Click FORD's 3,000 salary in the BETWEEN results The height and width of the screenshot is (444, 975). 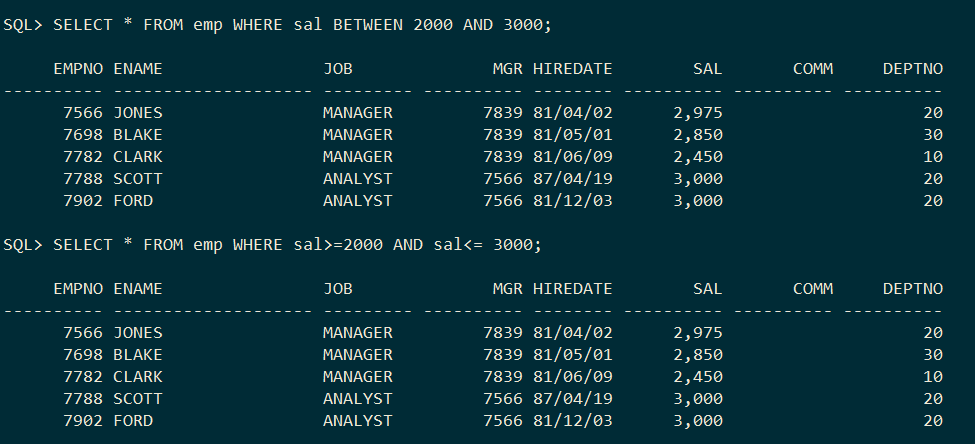pos(698,201)
